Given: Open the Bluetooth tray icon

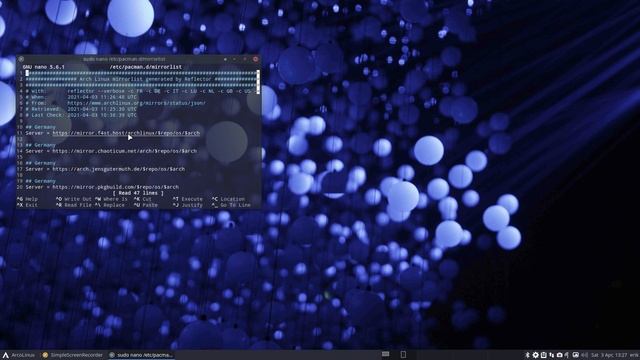Looking at the screenshot, I should [527, 355].
